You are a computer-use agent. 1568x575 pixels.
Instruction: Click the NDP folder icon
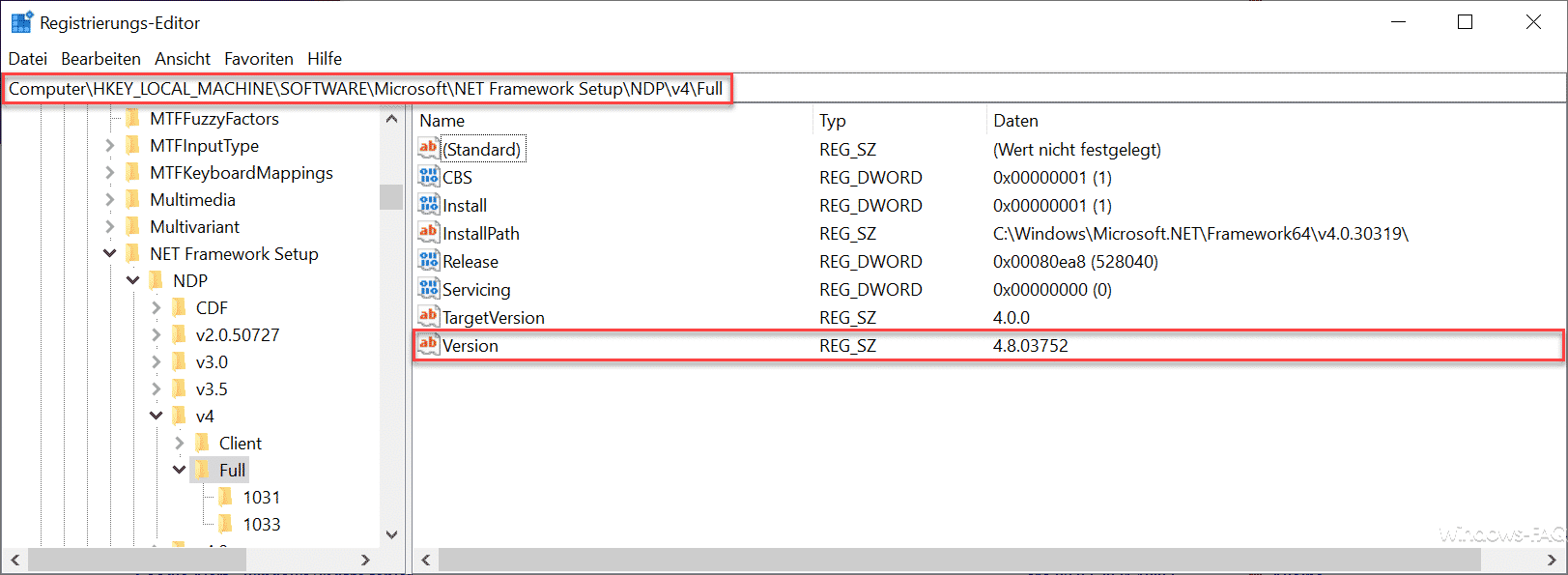pyautogui.click(x=157, y=281)
